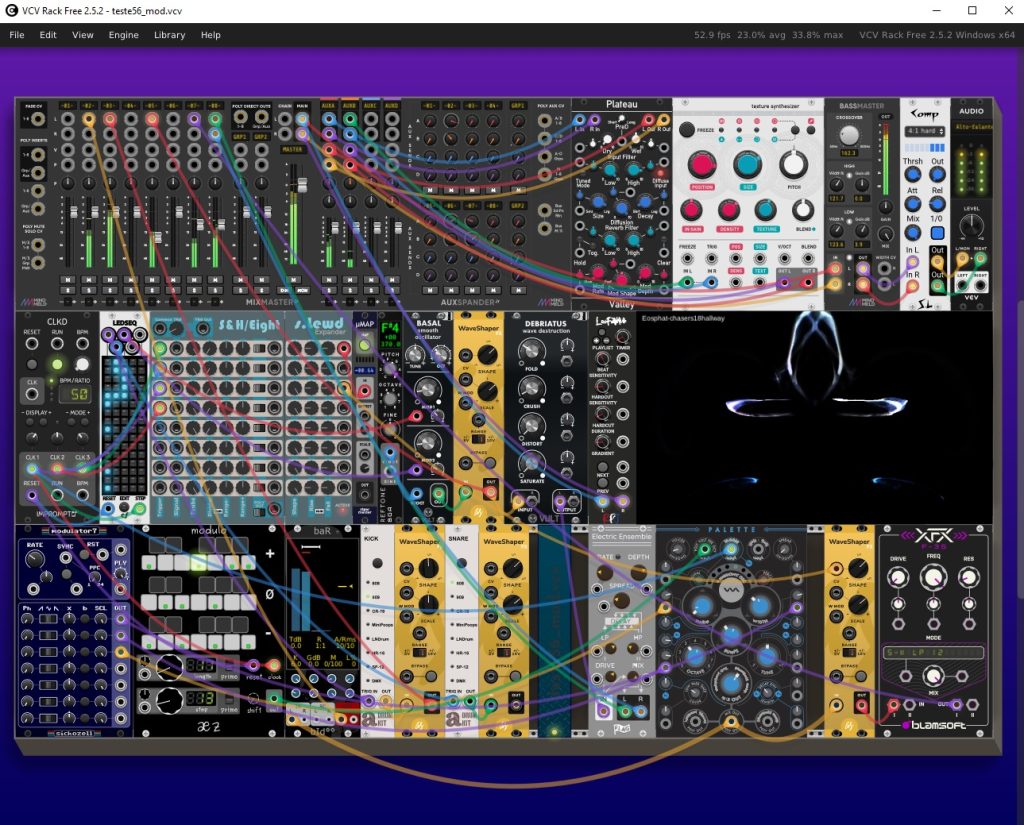This screenshot has height=825, width=1024.
Task: Click the GRP1 label on MixMaster
Action: point(240,137)
